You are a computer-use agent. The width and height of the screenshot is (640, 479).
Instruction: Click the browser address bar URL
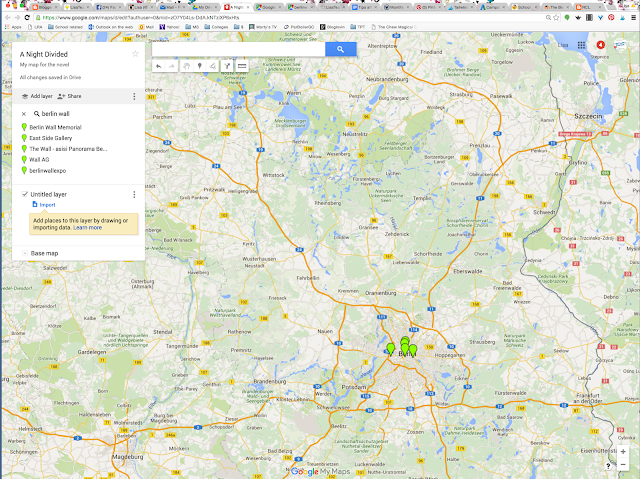[x=141, y=18]
